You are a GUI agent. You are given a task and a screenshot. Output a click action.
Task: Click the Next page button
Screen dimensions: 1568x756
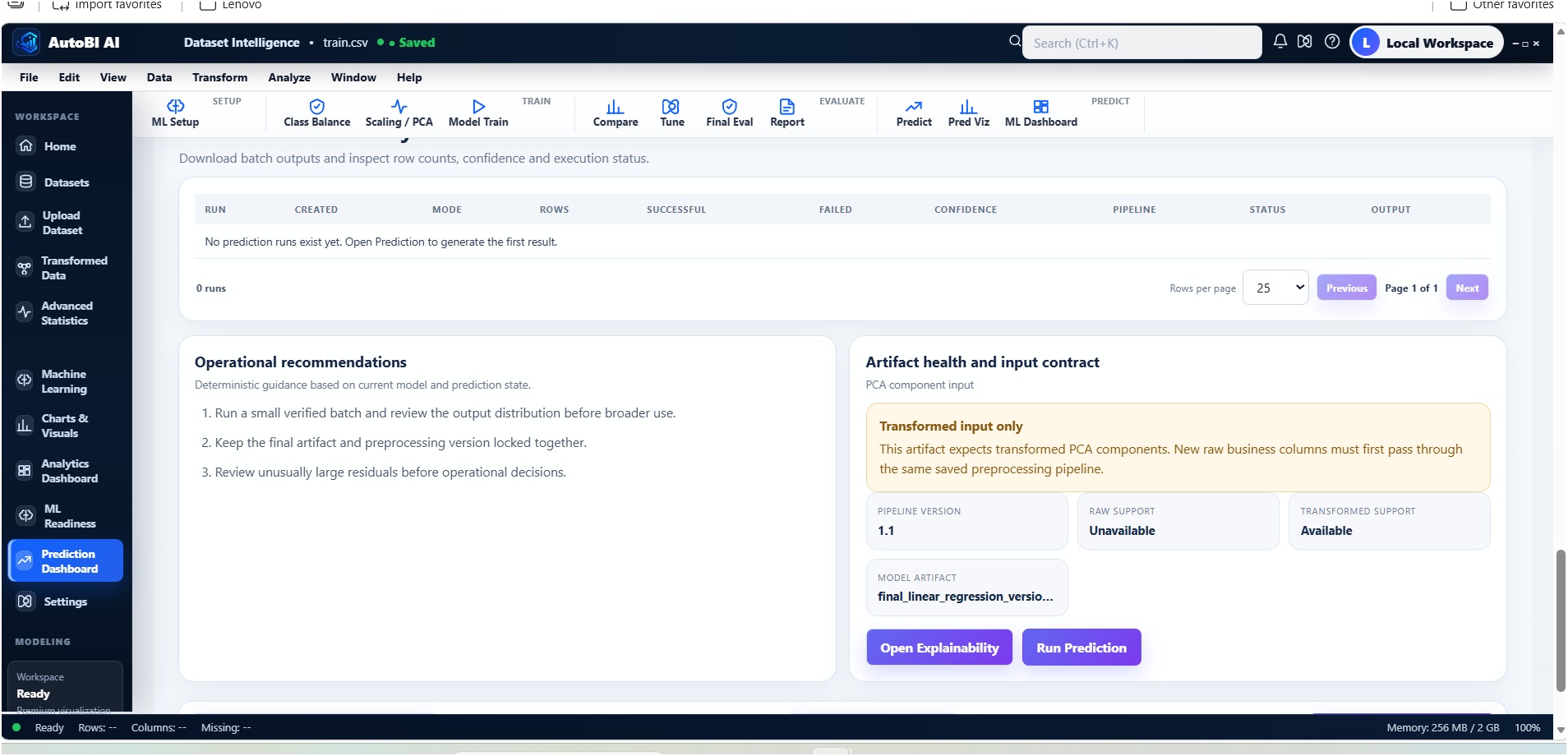(x=1467, y=288)
